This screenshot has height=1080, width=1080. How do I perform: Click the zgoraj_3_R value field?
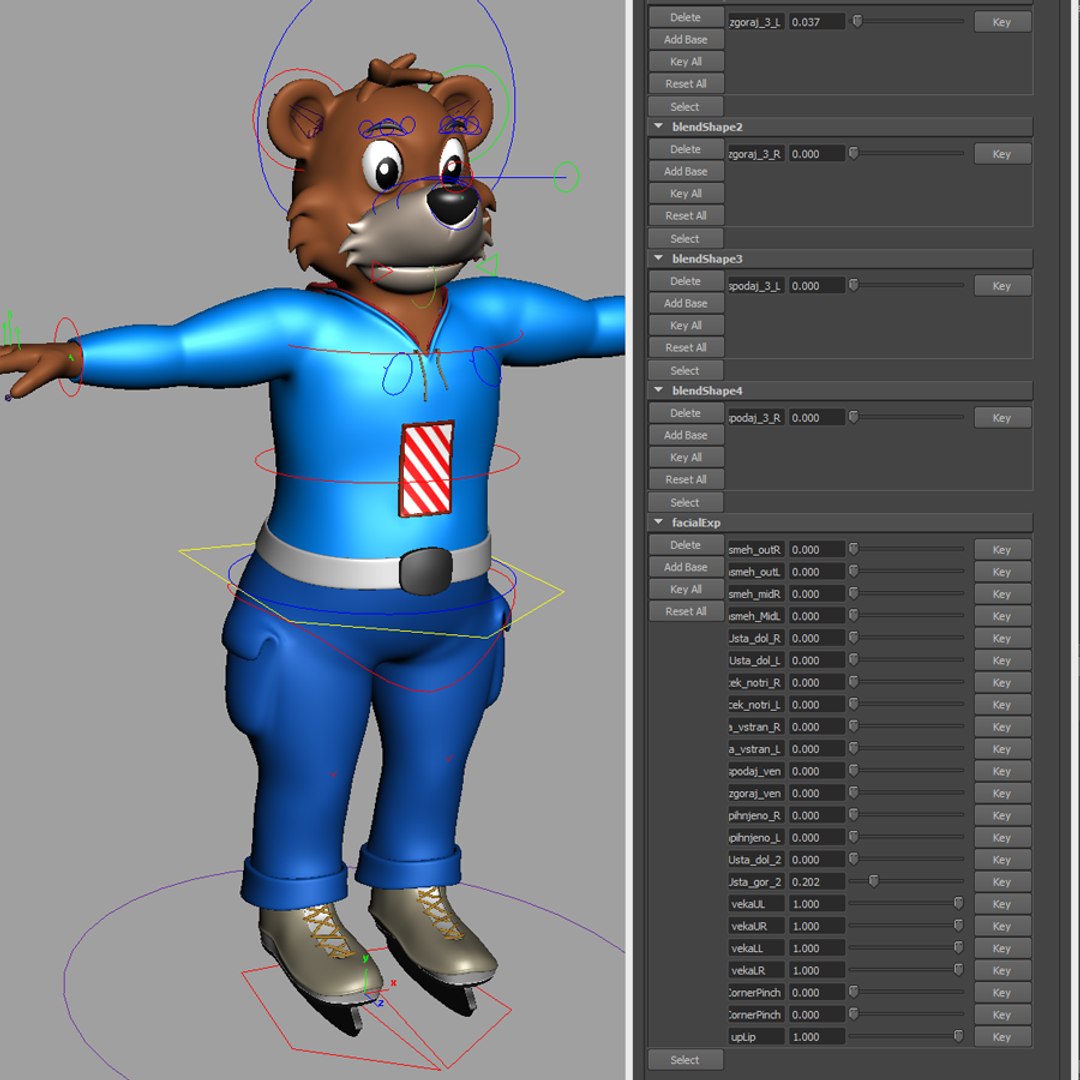click(x=817, y=154)
